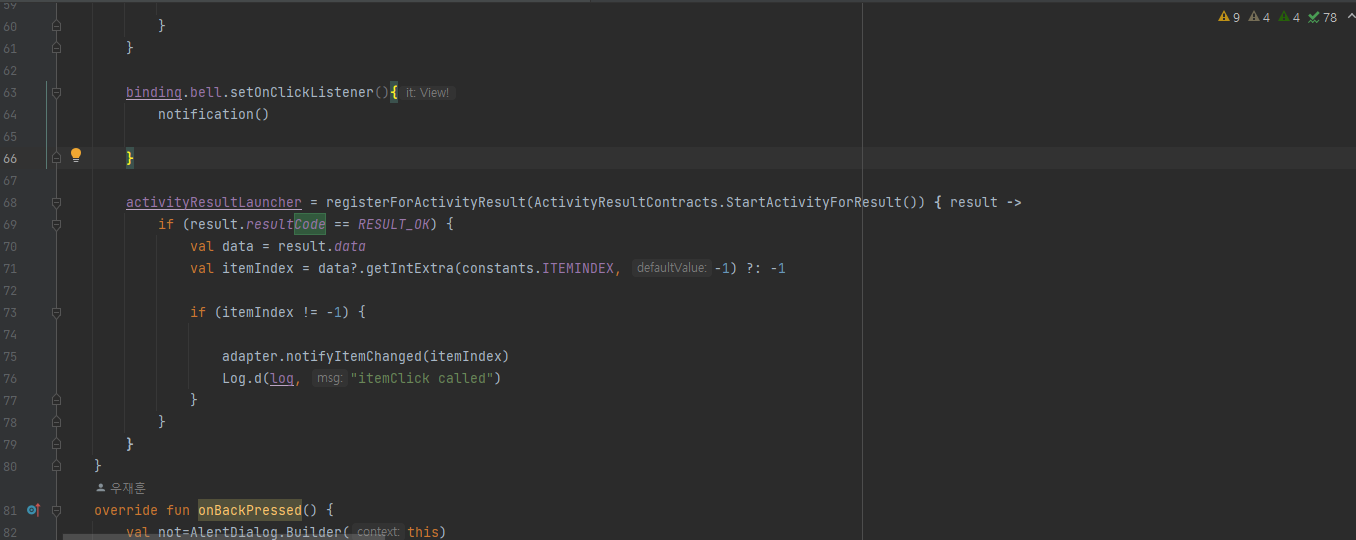
Task: Click highlighted 'resultCode' property on line 69
Action: click(x=286, y=224)
